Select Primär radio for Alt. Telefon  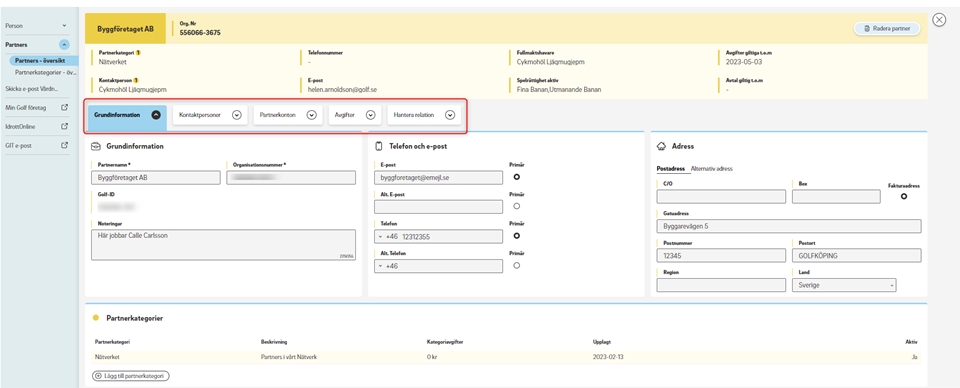(x=517, y=265)
